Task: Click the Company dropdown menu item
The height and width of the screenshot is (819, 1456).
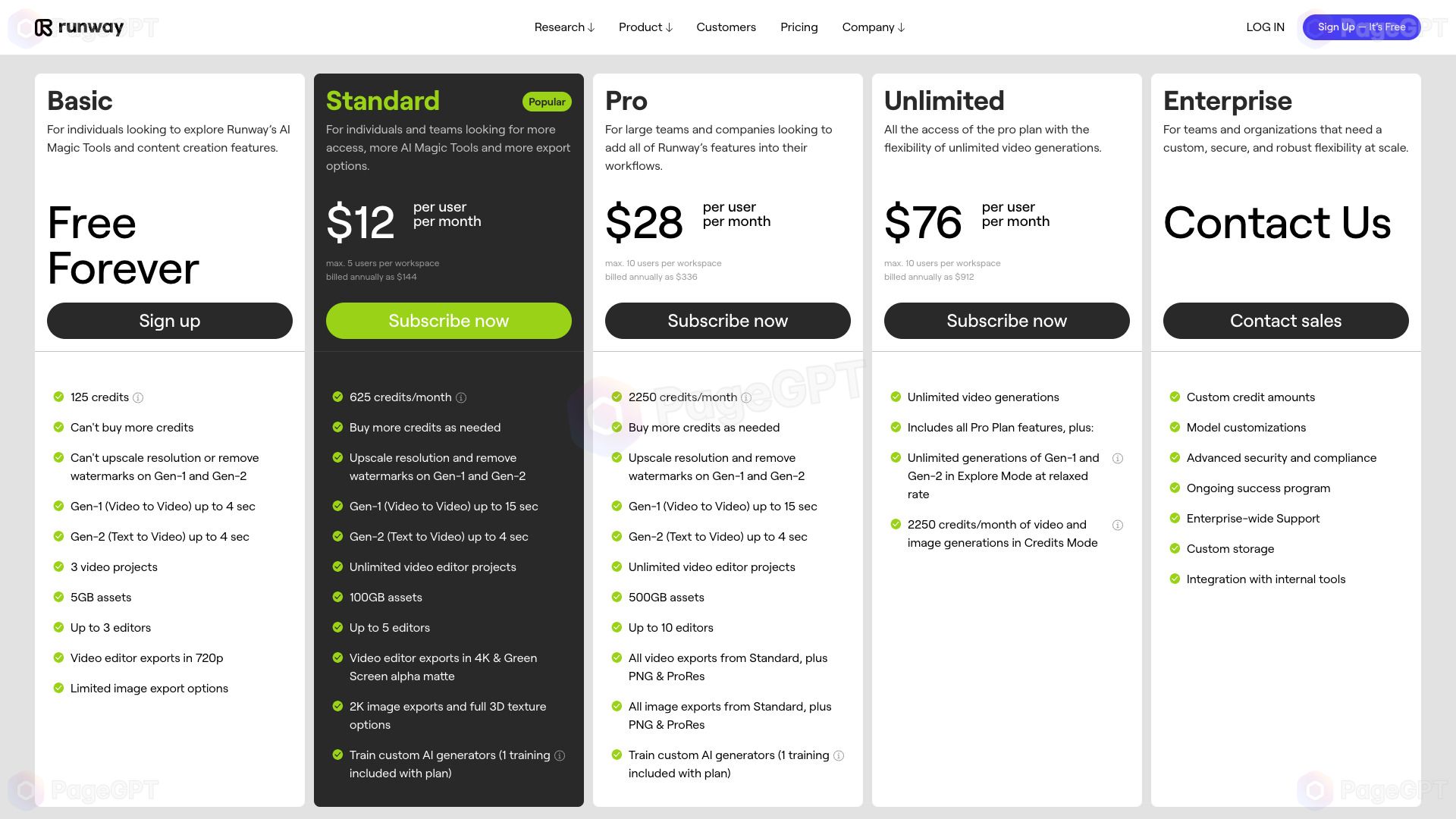Action: [873, 27]
